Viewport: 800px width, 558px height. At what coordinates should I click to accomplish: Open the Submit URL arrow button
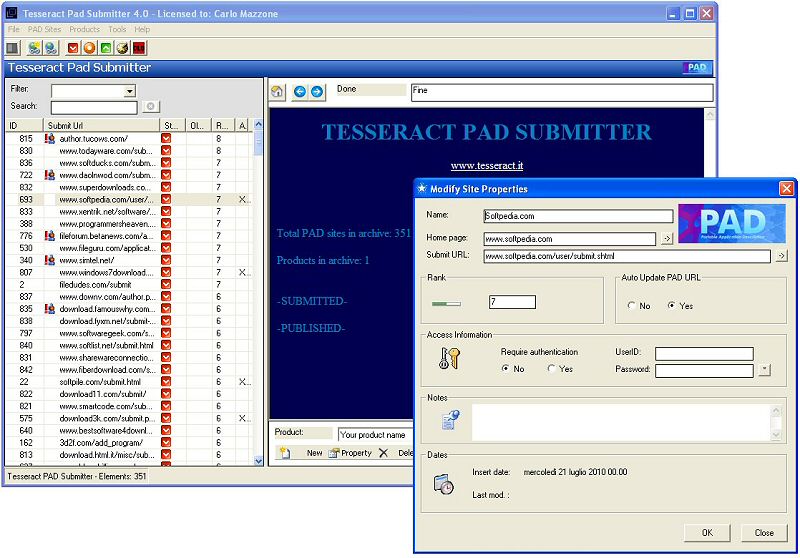[x=781, y=256]
